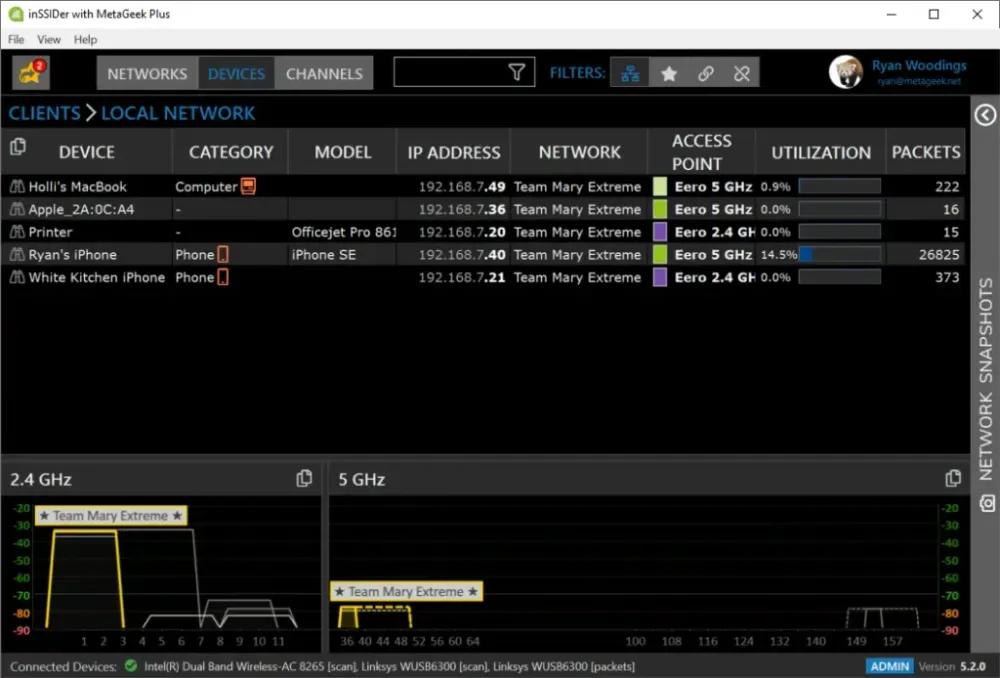Click the snapshot icon in the 5 GHz panel
The width and height of the screenshot is (1000, 678).
tap(953, 478)
